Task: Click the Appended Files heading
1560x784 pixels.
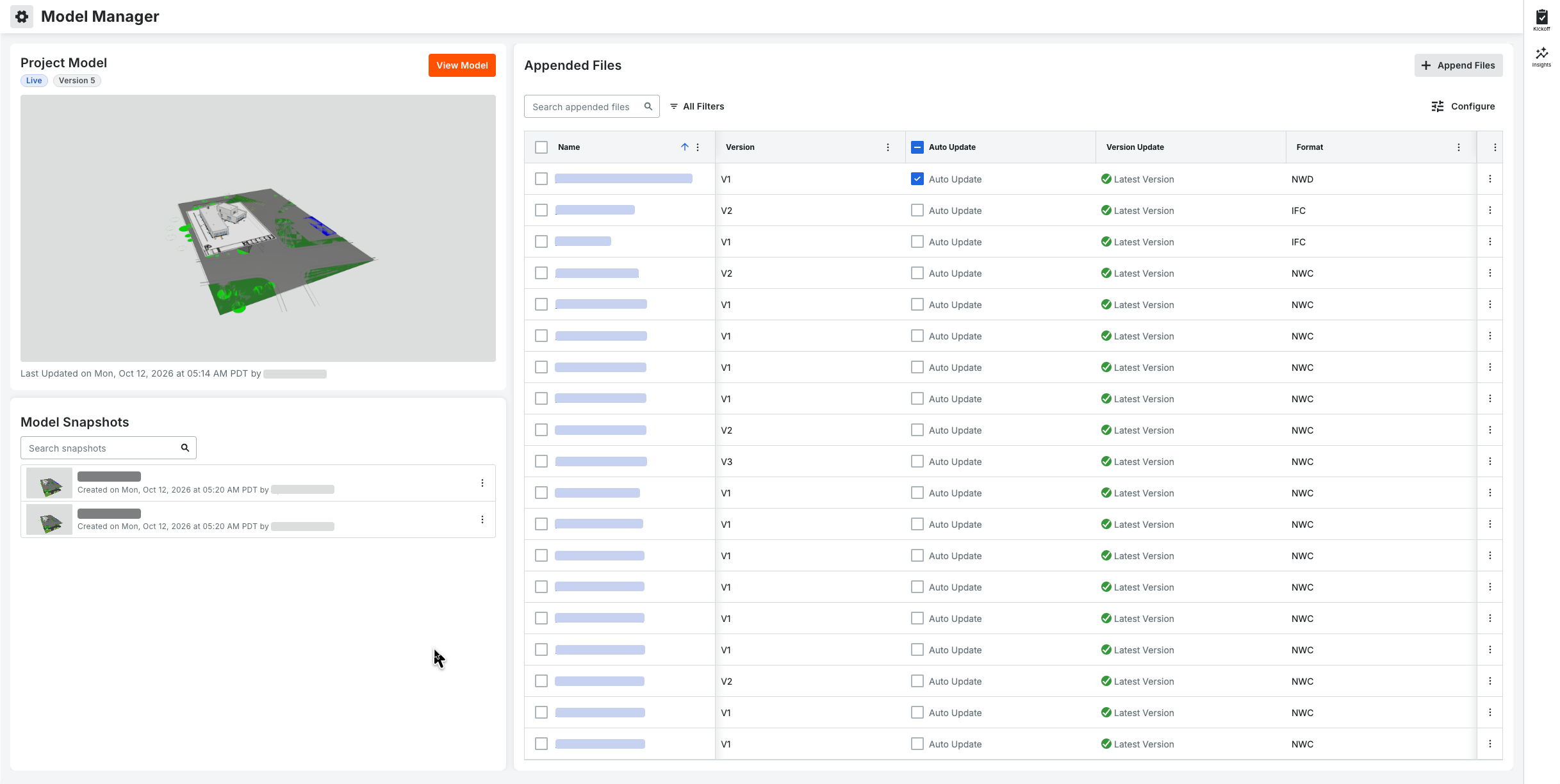Action: [x=573, y=65]
